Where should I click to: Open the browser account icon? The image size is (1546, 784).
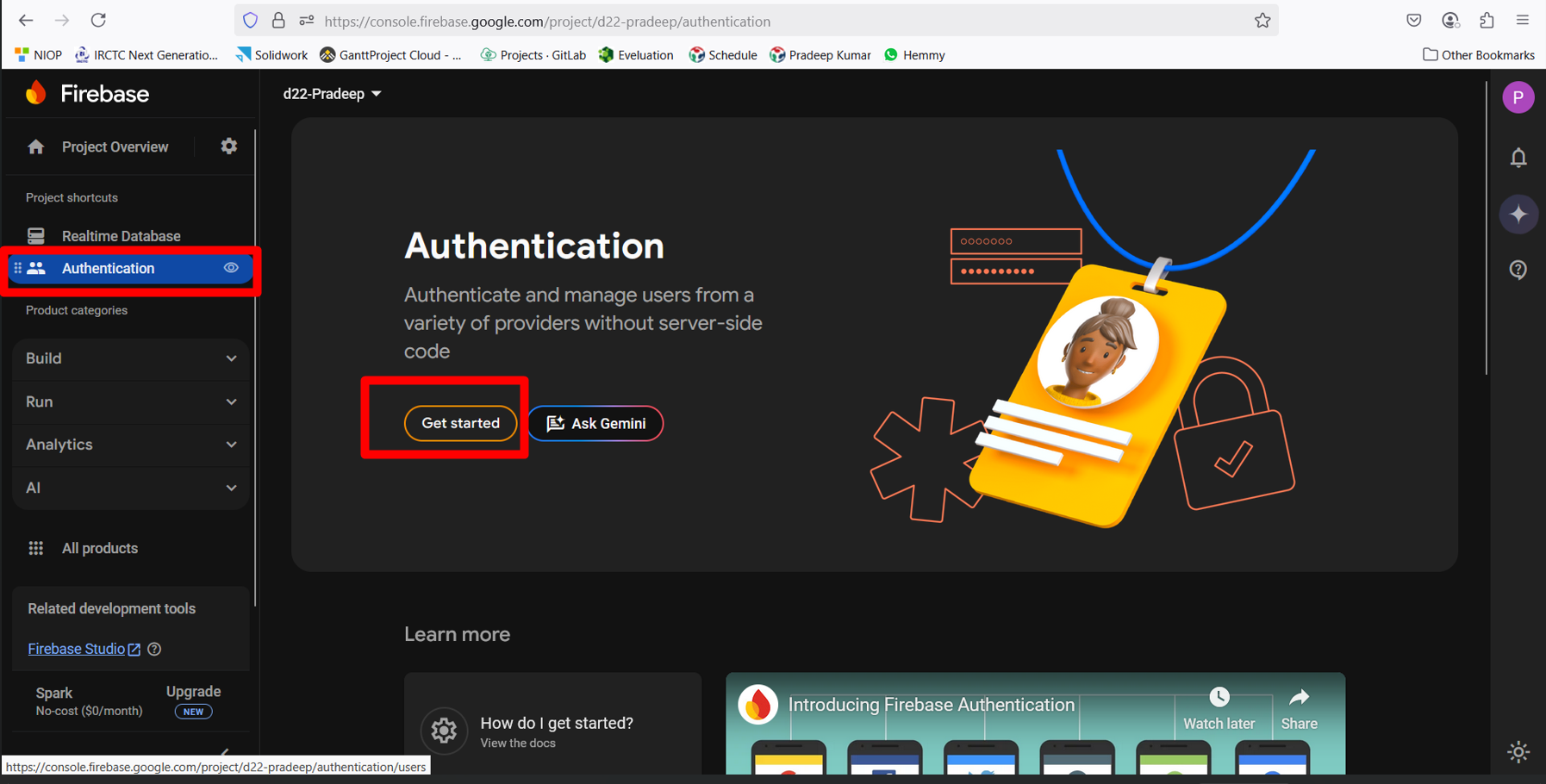[x=1450, y=21]
